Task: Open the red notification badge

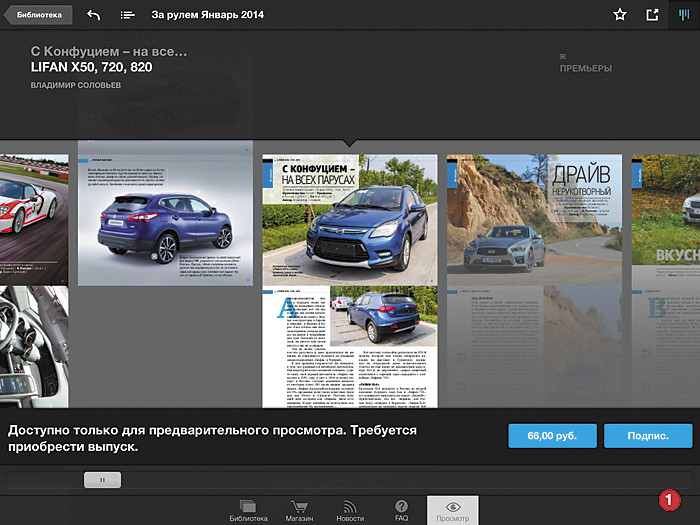Action: click(671, 498)
